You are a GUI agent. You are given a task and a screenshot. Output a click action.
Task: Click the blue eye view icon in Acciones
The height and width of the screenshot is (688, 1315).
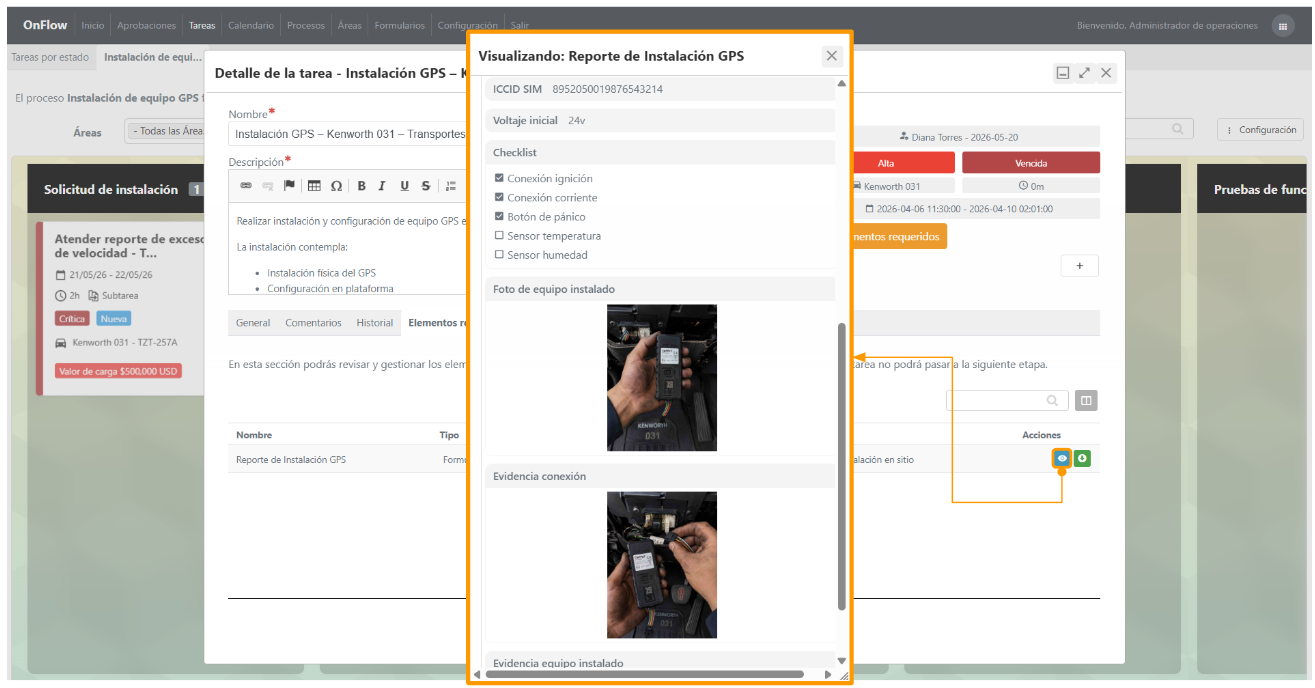tap(1062, 459)
